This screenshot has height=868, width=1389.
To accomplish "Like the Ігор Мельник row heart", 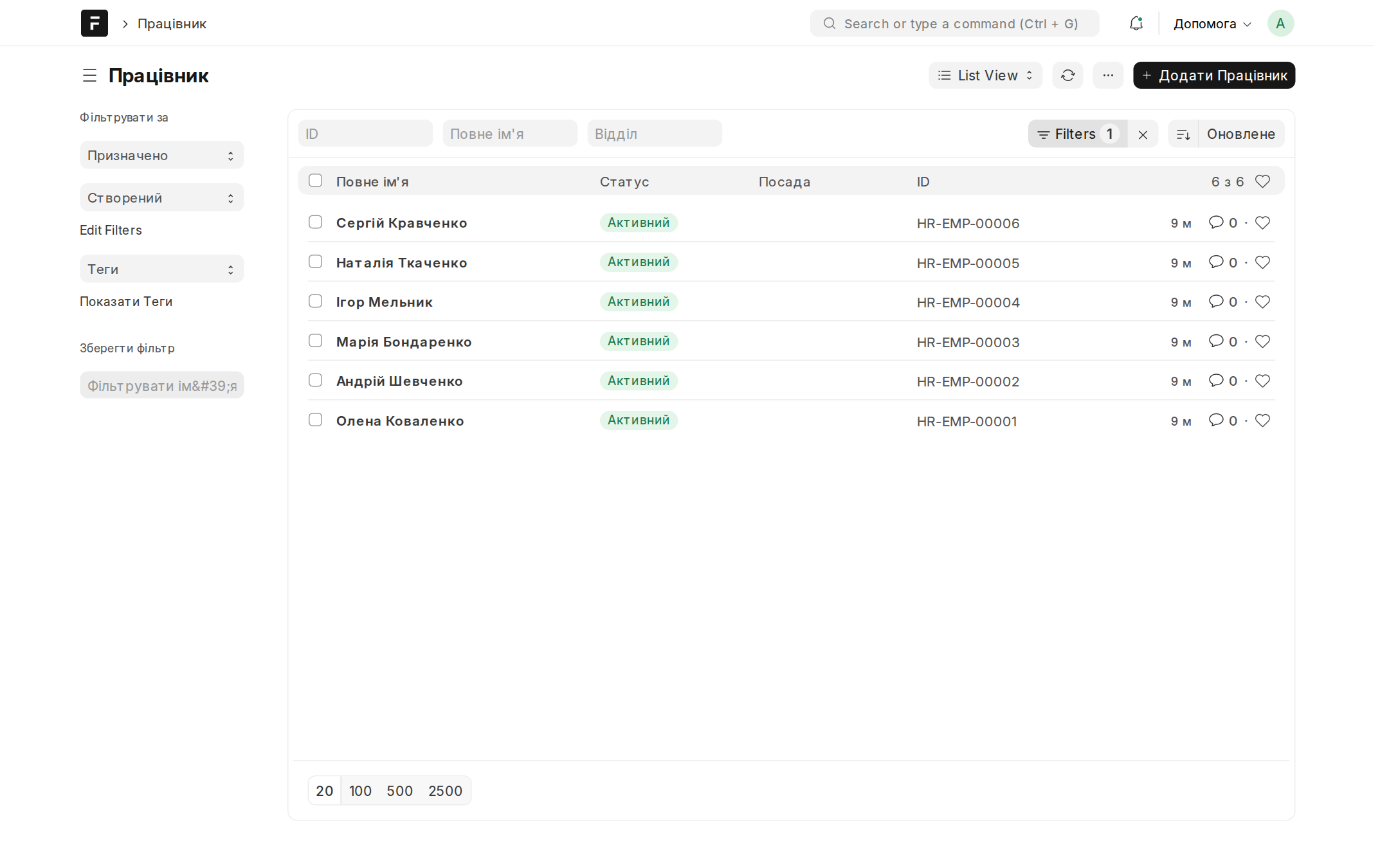I will pyautogui.click(x=1262, y=302).
